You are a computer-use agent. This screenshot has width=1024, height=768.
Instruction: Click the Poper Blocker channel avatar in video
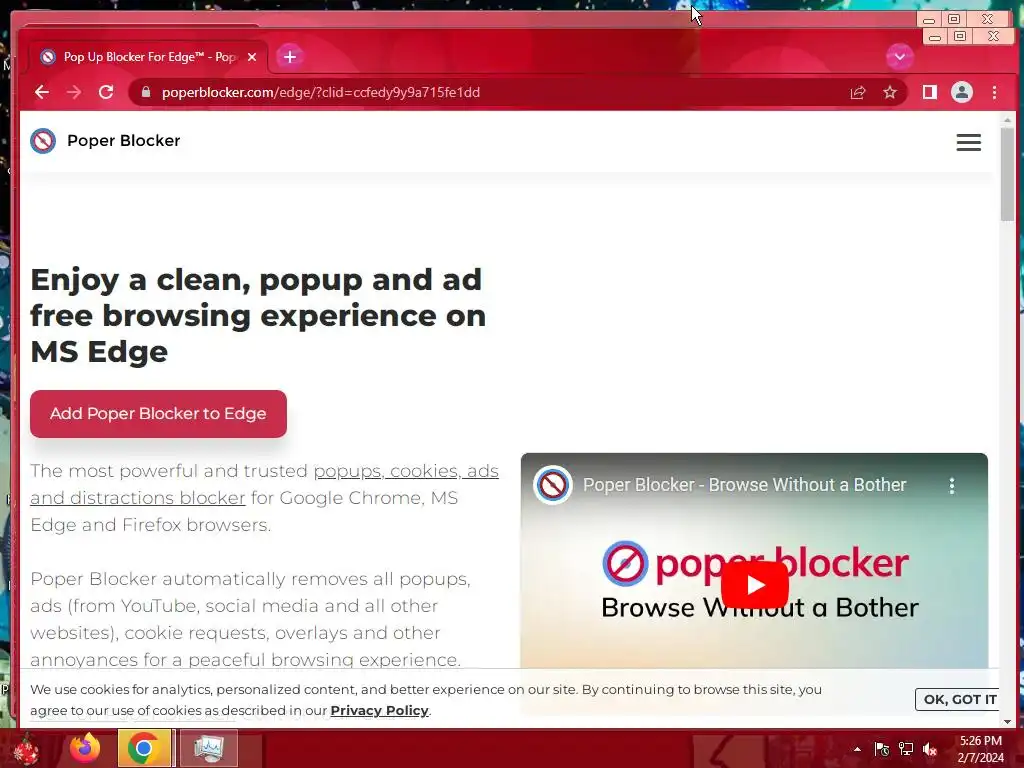(x=552, y=485)
